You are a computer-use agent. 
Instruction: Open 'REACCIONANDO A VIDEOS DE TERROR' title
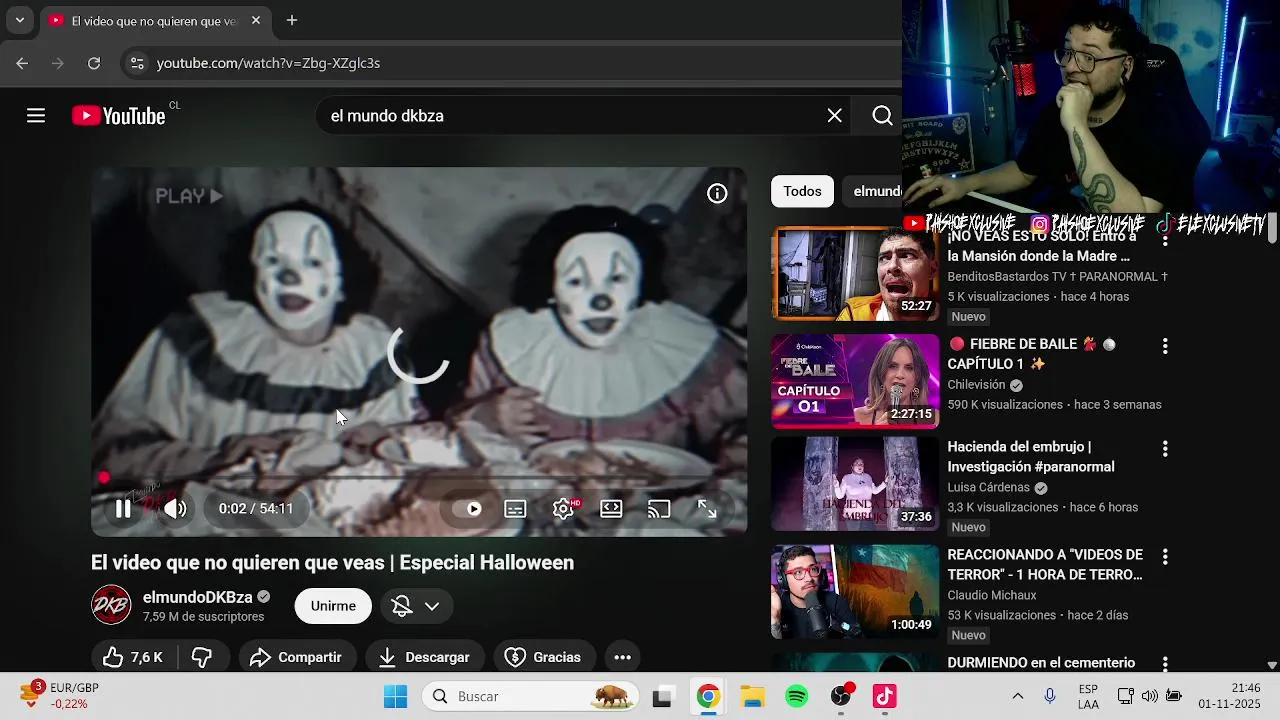coord(1045,565)
